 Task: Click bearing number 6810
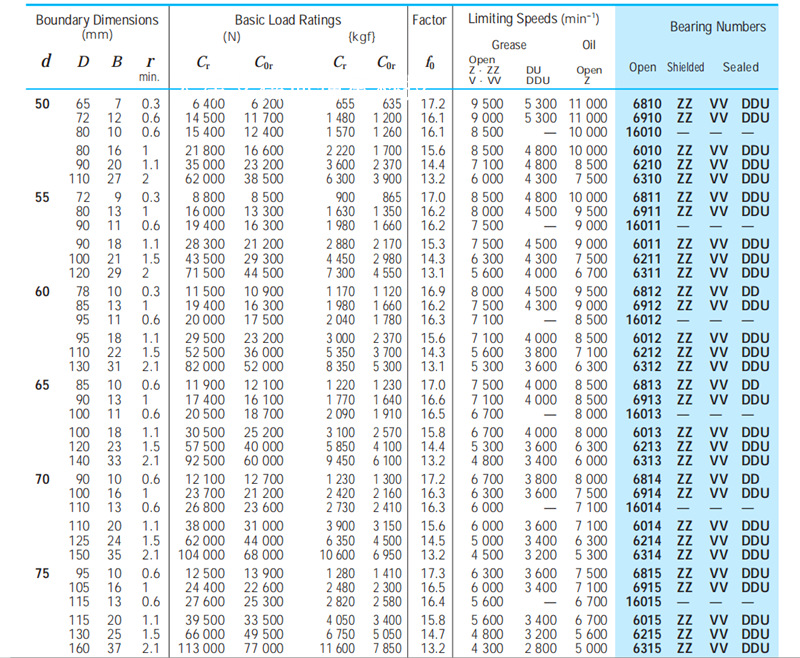pos(647,103)
